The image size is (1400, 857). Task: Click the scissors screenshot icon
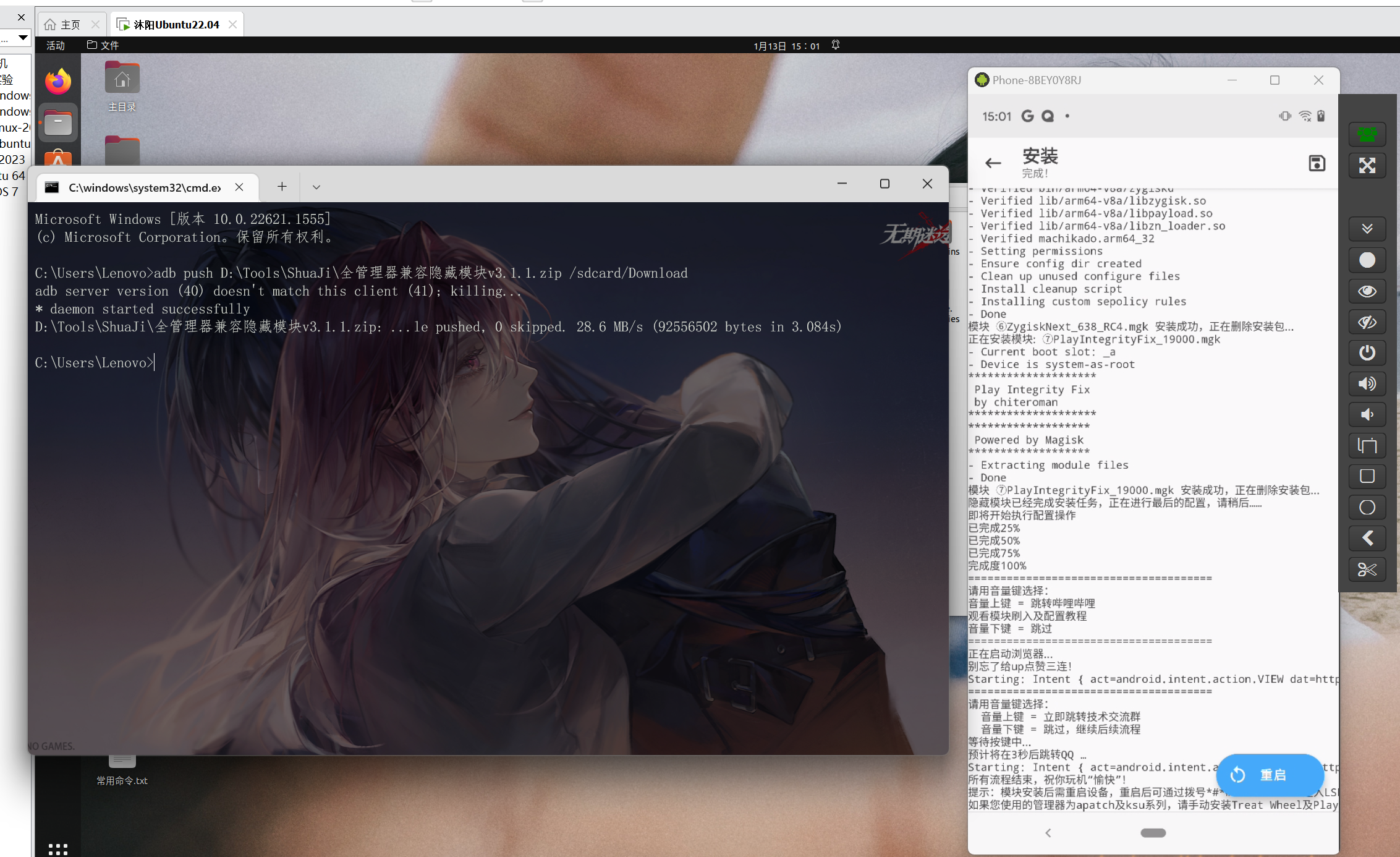click(1367, 569)
